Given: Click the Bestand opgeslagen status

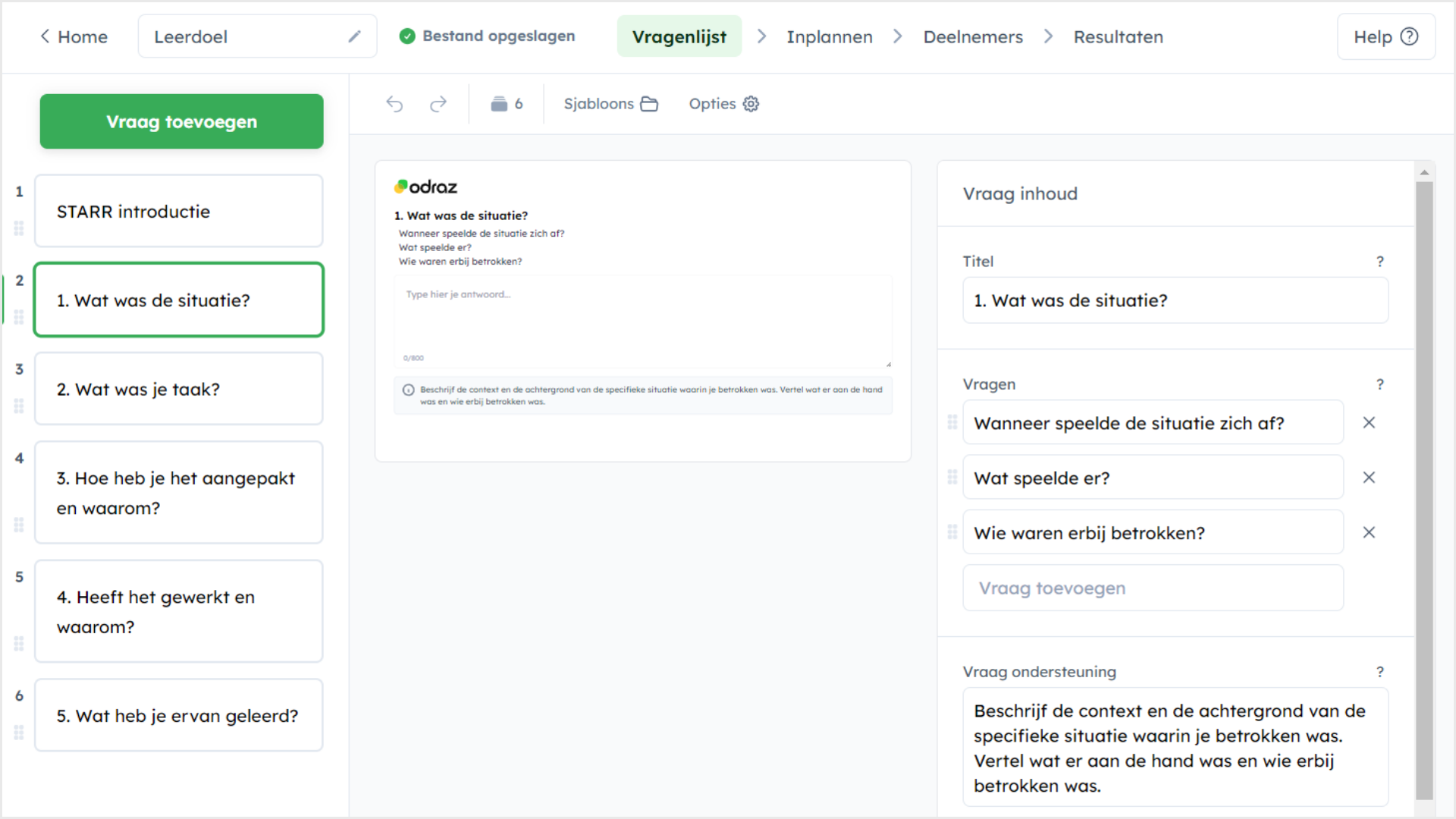Looking at the screenshot, I should (488, 36).
